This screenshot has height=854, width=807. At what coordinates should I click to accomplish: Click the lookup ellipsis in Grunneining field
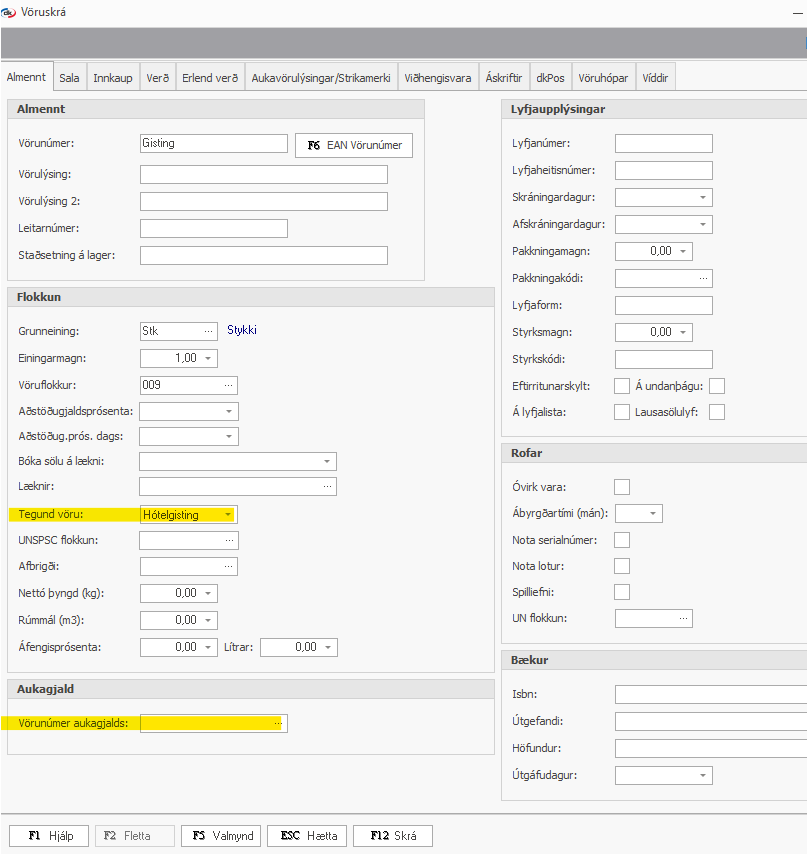[208, 330]
